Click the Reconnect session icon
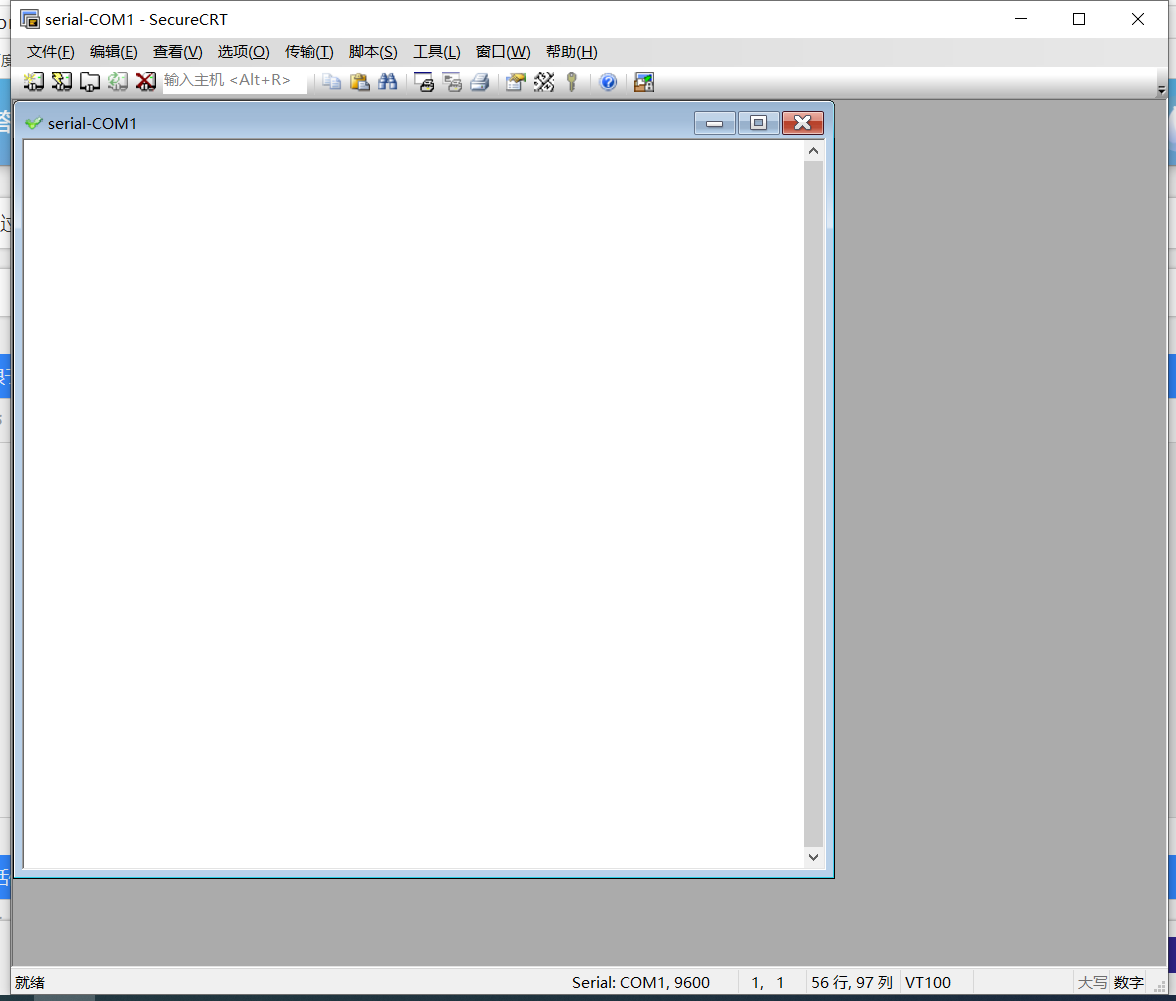The width and height of the screenshot is (1176, 1001). coord(118,82)
